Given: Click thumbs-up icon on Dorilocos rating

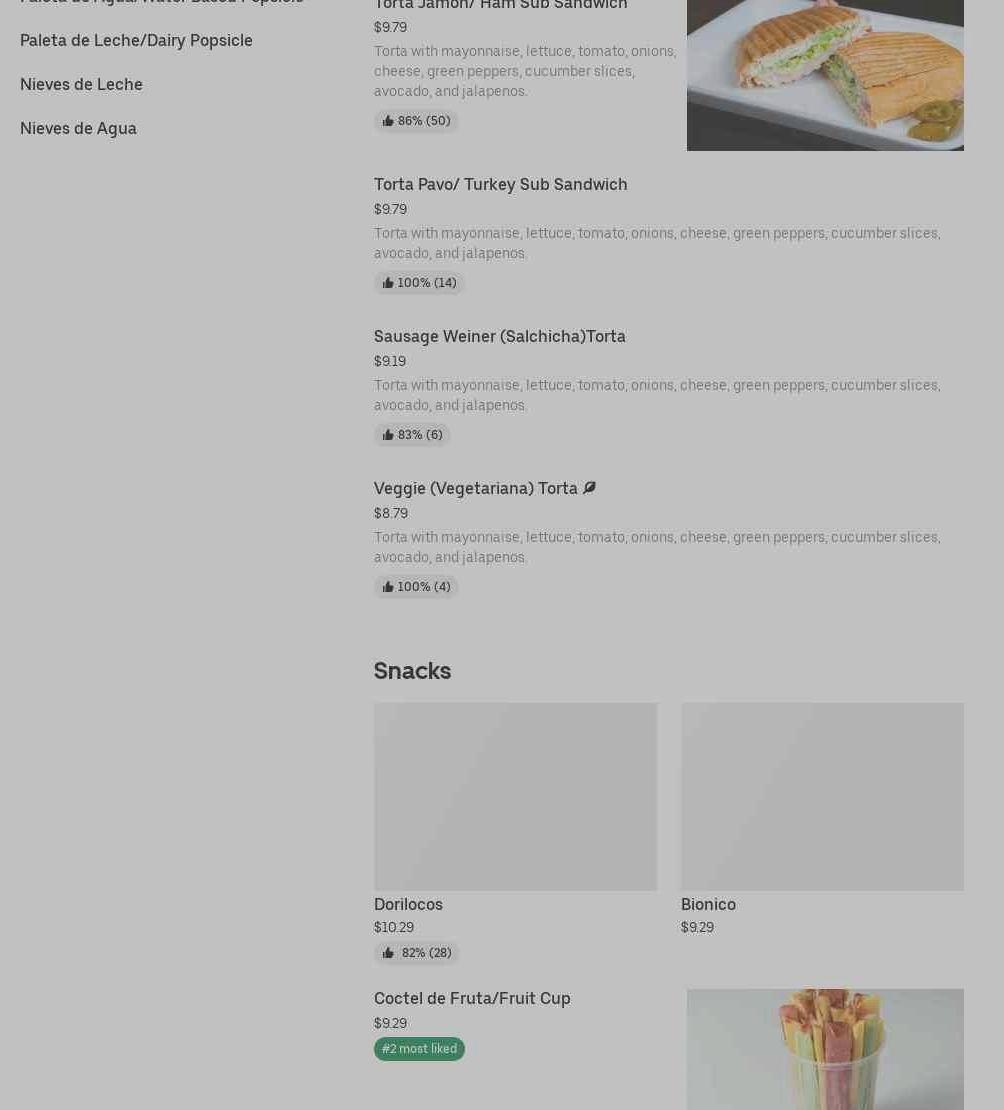Looking at the screenshot, I should pyautogui.click(x=387, y=953).
